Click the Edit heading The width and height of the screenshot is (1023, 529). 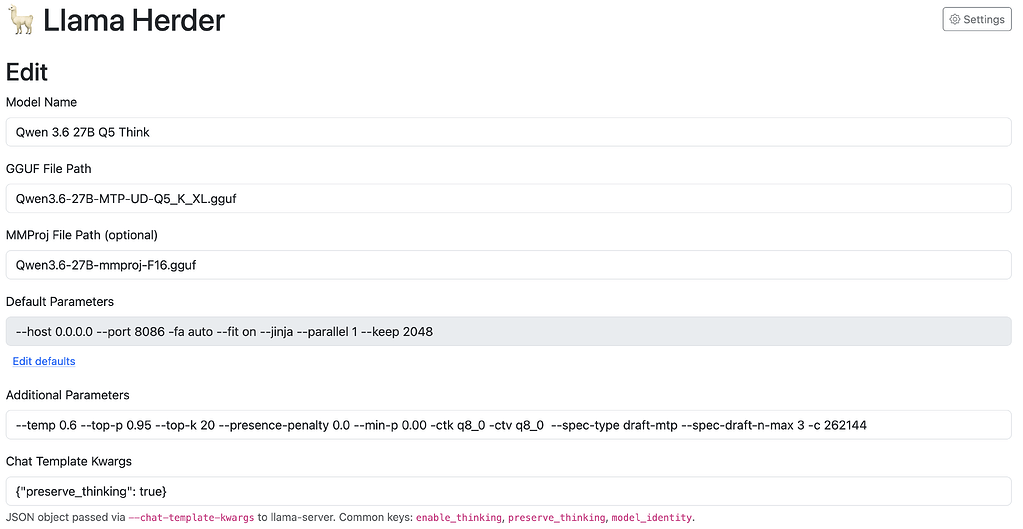[x=27, y=72]
